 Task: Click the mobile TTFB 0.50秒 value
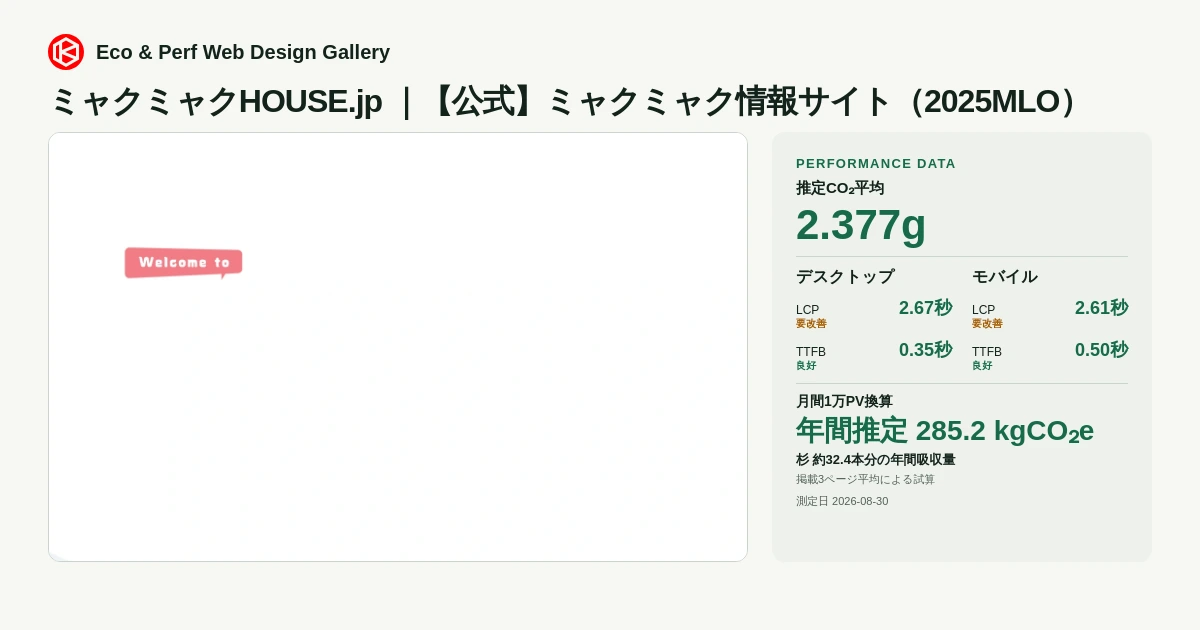coord(1101,350)
